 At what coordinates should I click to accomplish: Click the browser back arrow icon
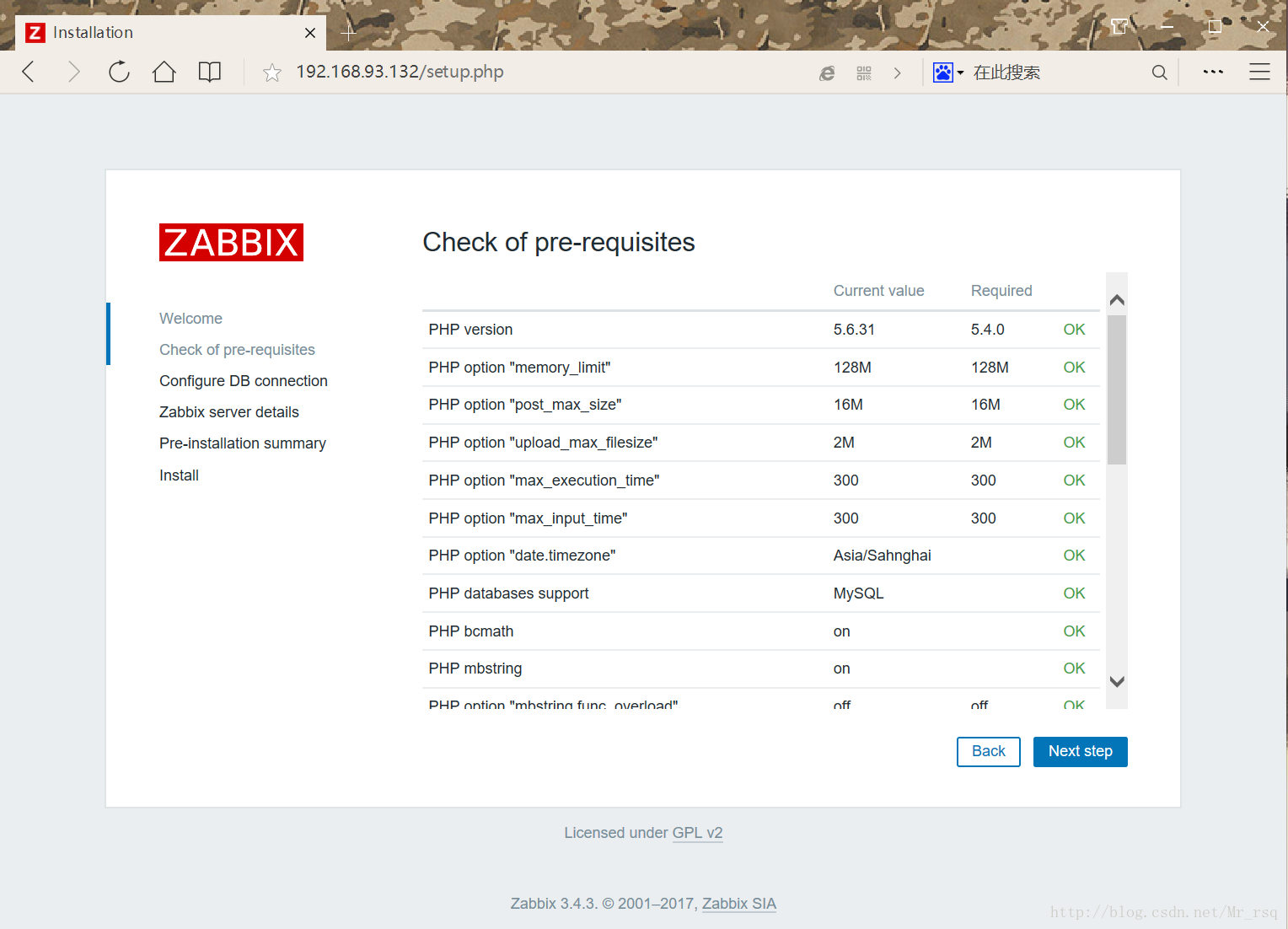29,72
